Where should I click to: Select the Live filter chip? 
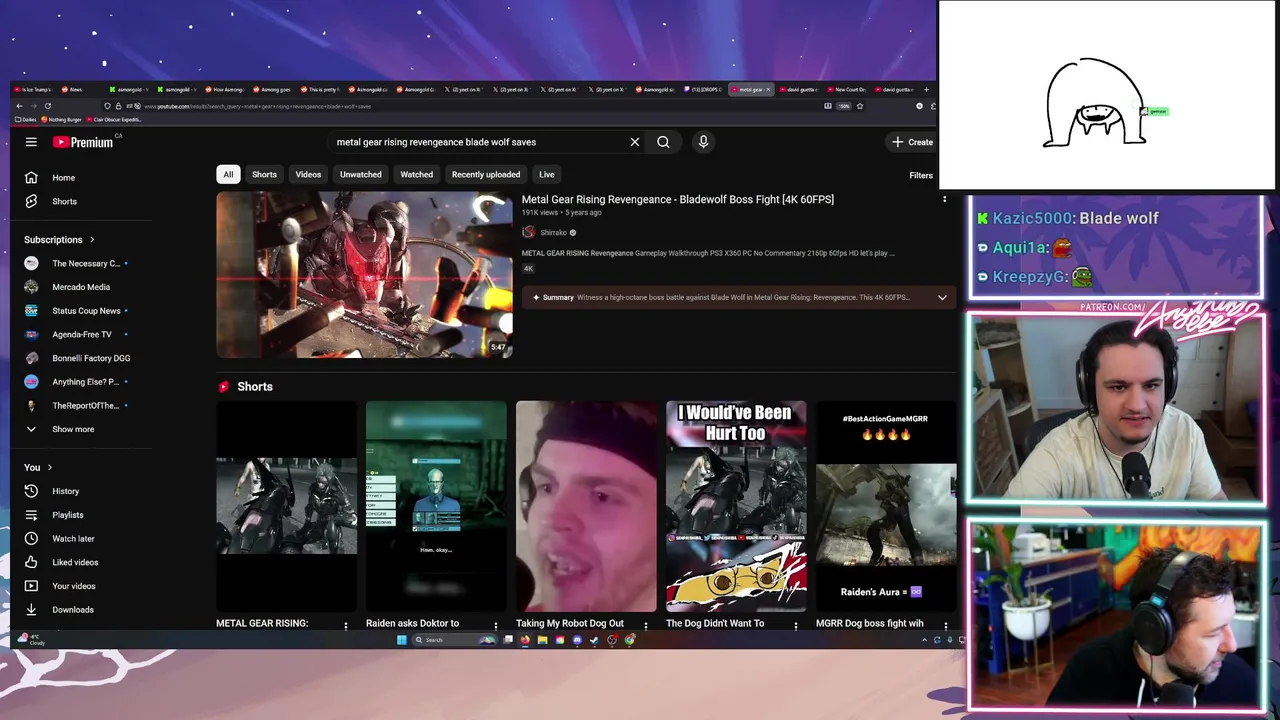547,174
